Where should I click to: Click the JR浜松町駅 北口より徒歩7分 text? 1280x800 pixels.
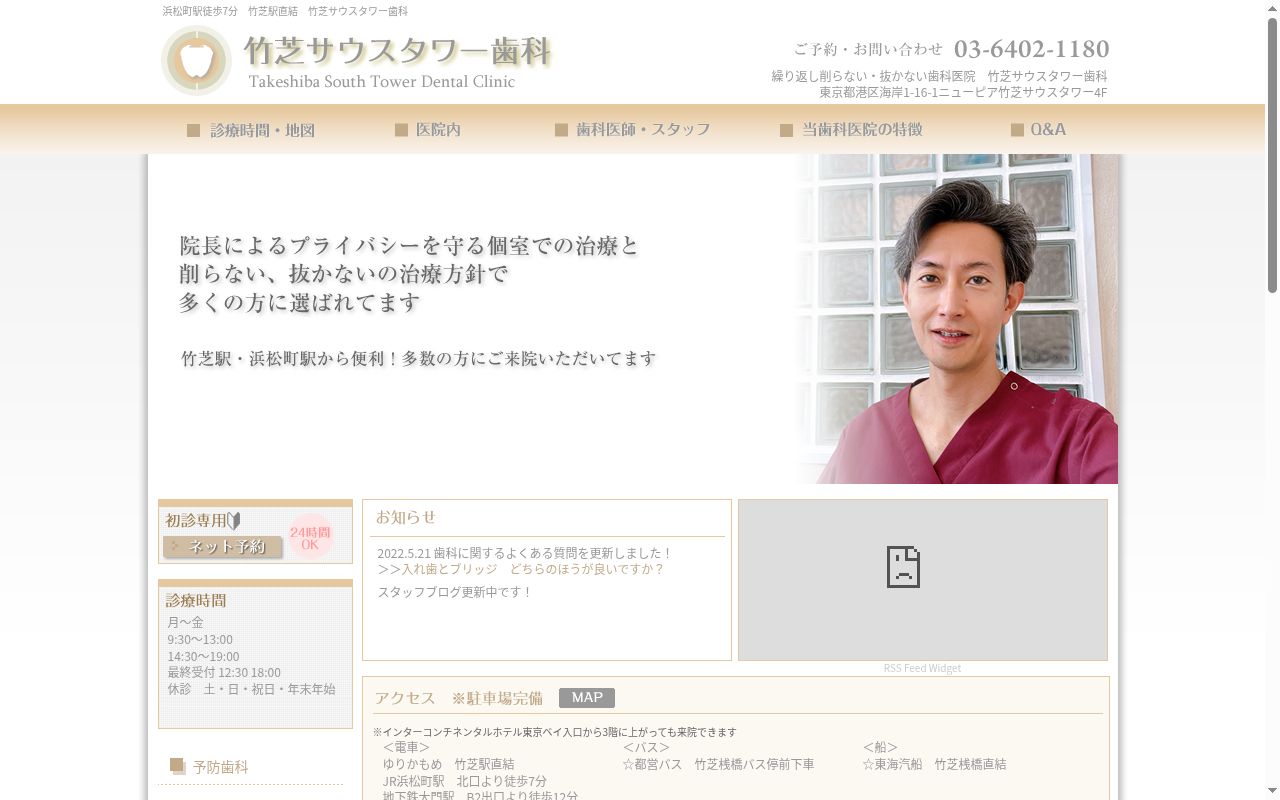pos(465,781)
